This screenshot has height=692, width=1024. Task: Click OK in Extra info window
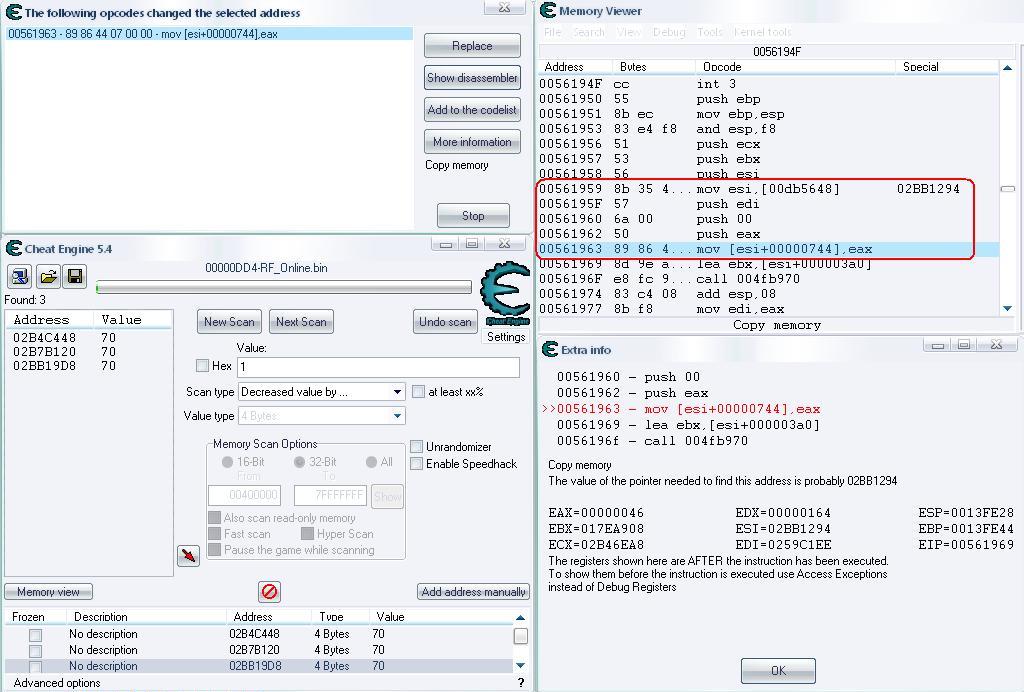point(778,671)
